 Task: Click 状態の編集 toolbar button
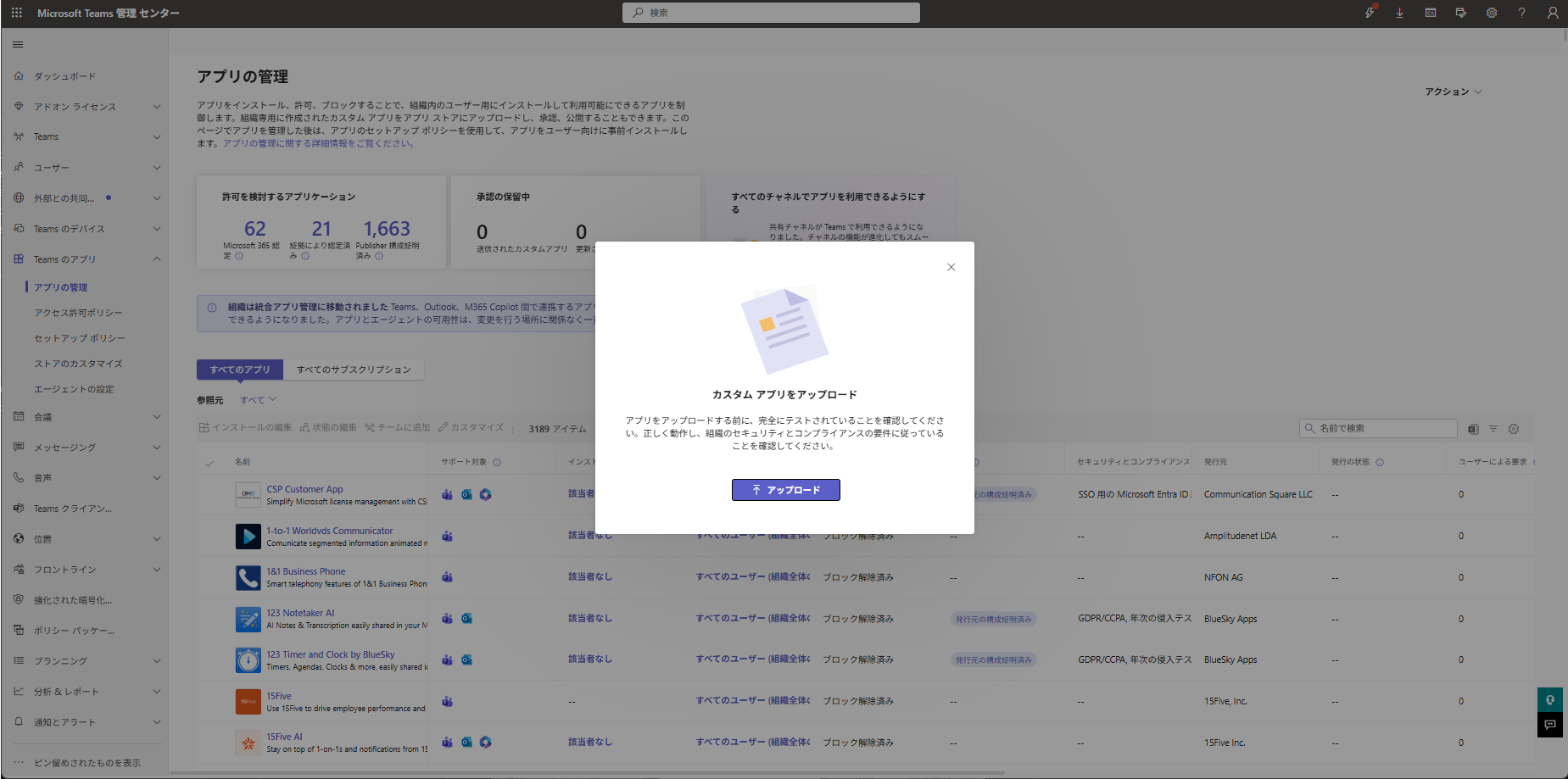[328, 428]
